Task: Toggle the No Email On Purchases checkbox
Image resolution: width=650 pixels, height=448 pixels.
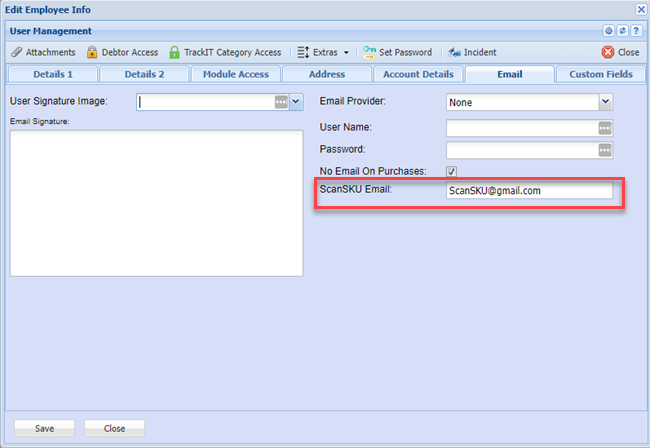Action: click(x=452, y=171)
